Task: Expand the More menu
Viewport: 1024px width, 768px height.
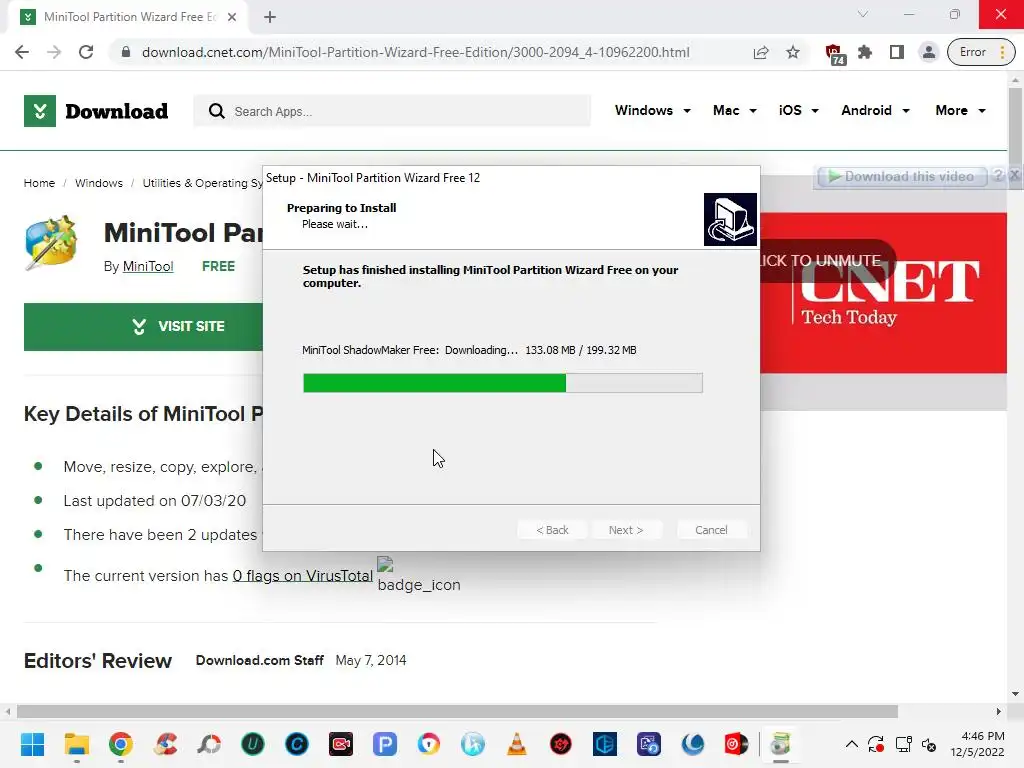Action: [x=960, y=110]
